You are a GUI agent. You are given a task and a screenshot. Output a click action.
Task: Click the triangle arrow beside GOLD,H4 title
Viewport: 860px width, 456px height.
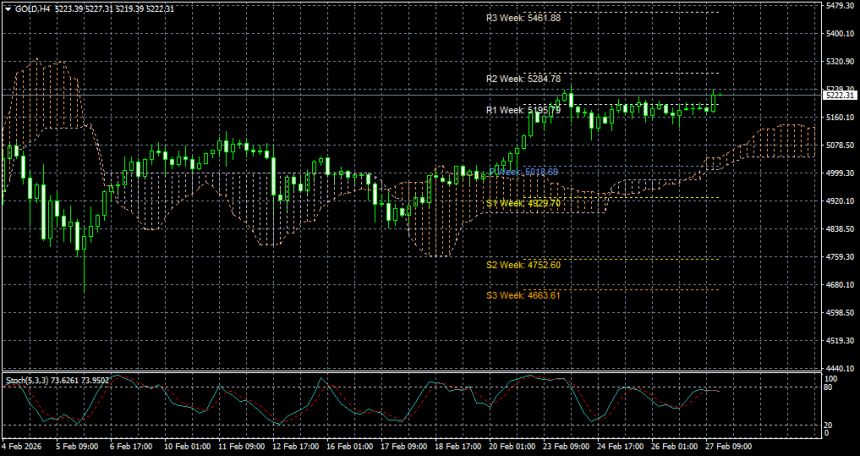pyautogui.click(x=5, y=8)
